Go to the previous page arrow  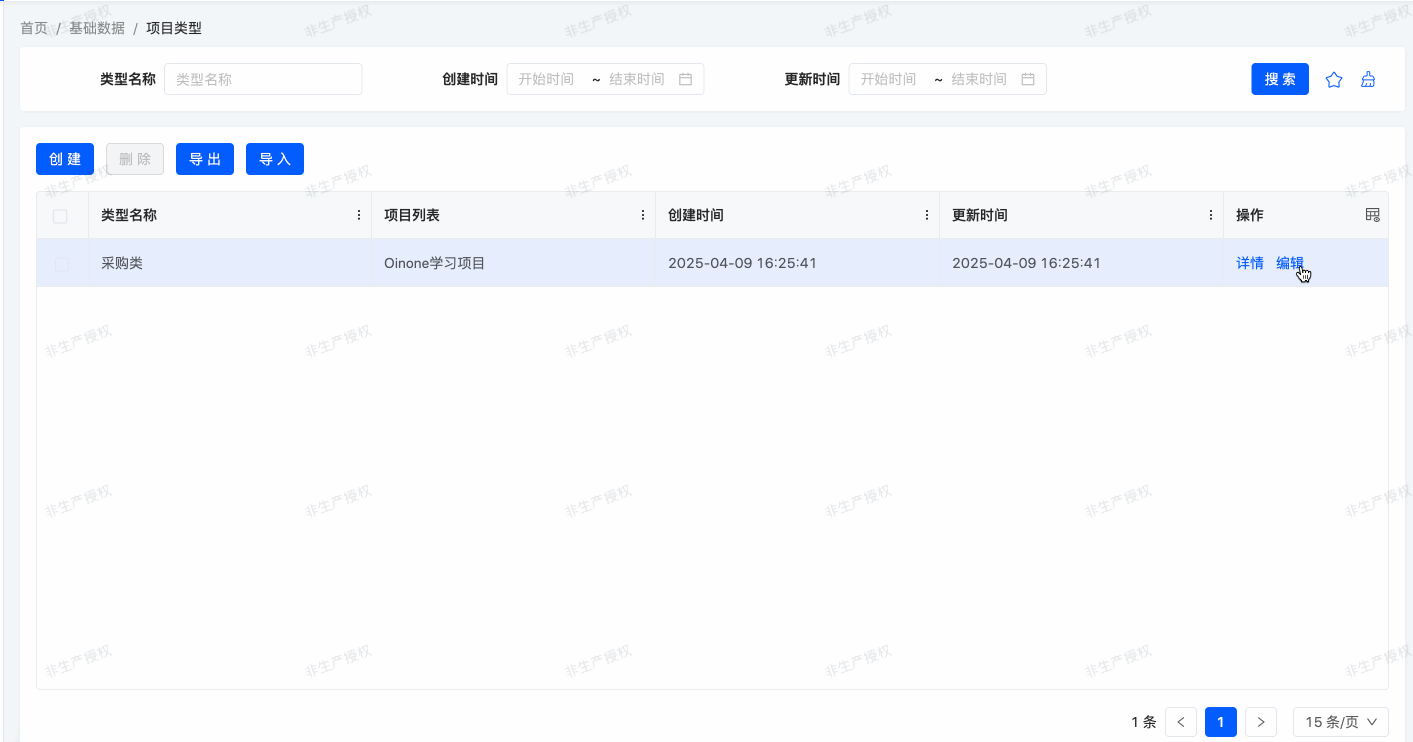click(1181, 722)
